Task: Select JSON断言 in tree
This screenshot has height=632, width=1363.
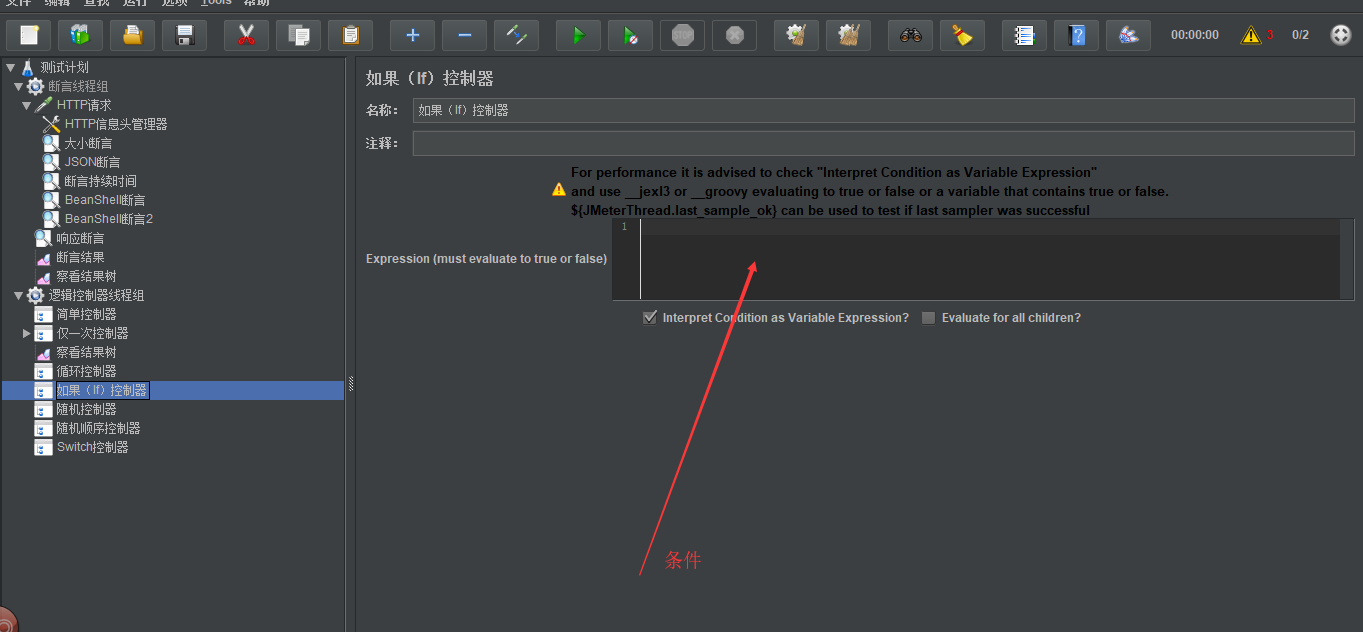Action: [92, 162]
